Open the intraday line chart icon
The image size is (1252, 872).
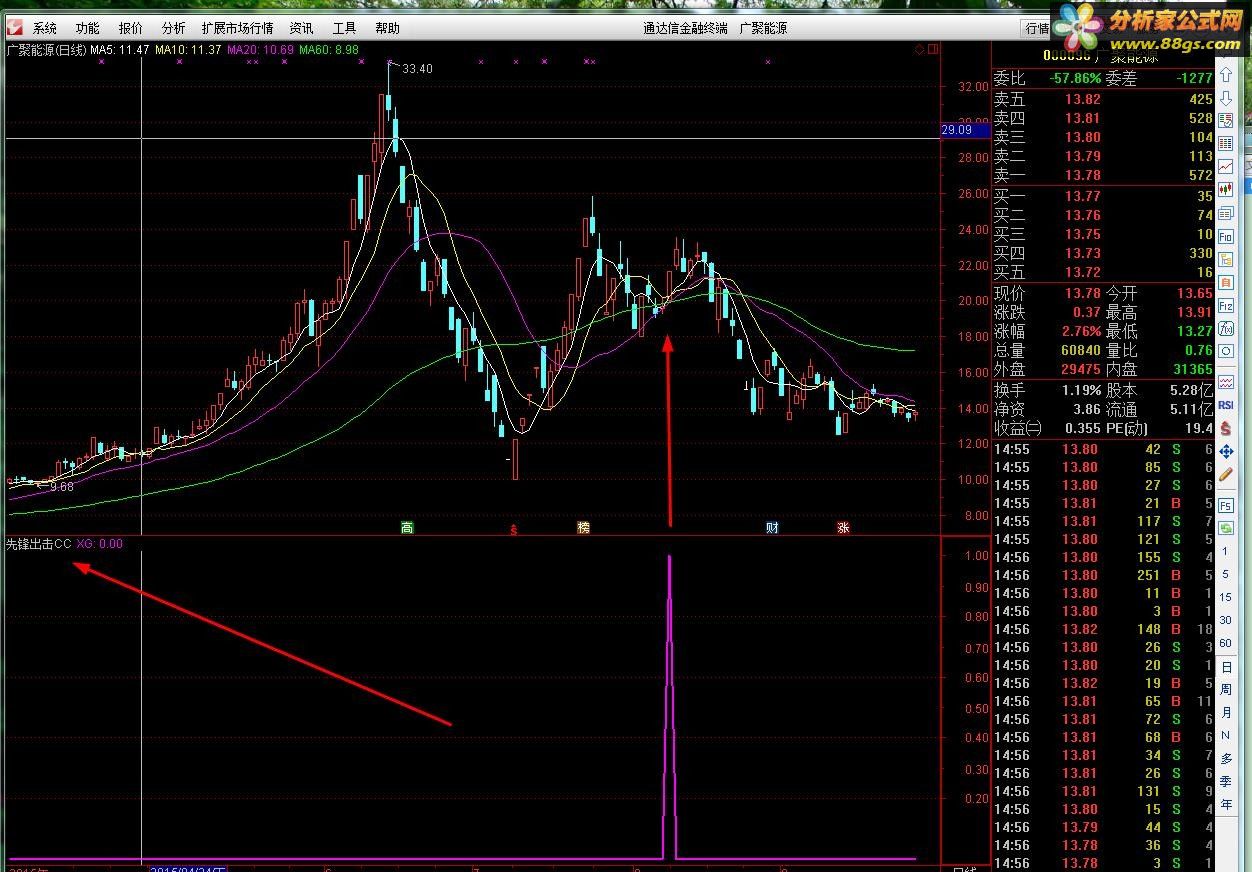coord(1226,167)
